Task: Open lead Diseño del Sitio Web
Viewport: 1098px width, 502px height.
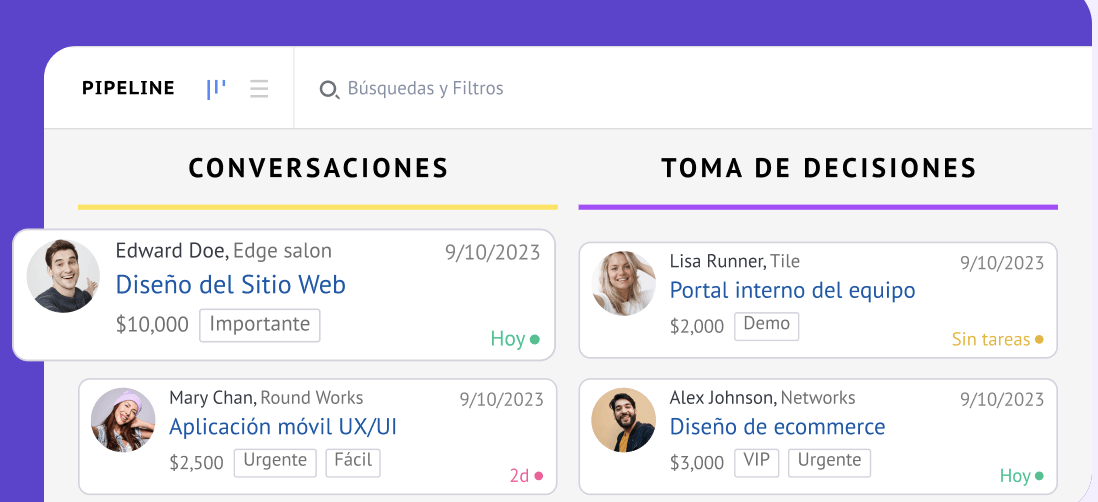Action: 230,285
